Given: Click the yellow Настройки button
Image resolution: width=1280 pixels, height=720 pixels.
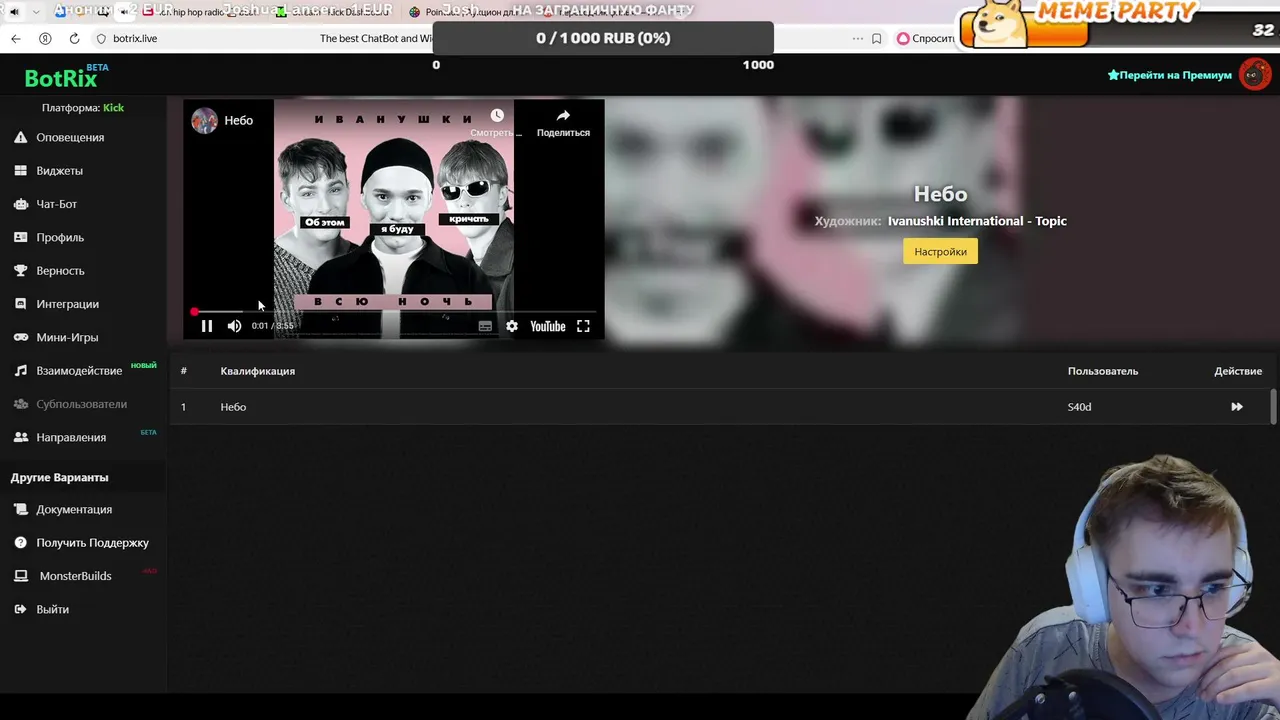Looking at the screenshot, I should (940, 252).
